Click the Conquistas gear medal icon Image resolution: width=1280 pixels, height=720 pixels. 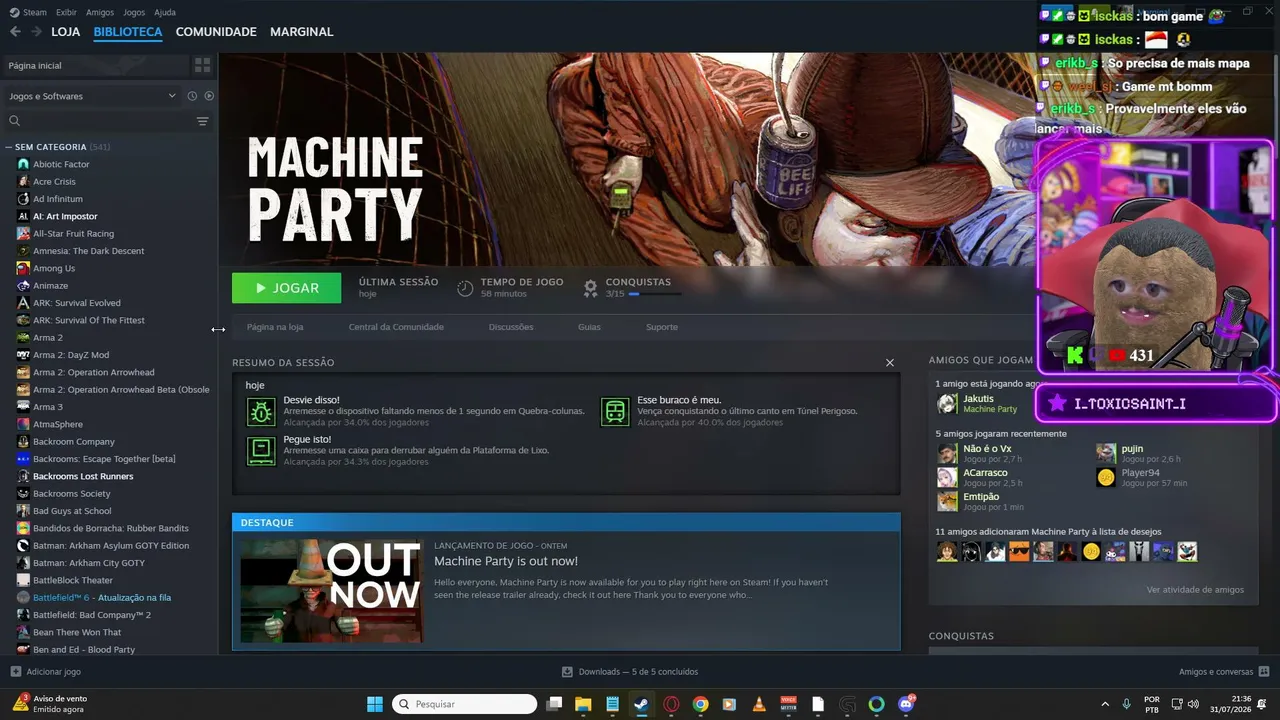pos(590,288)
